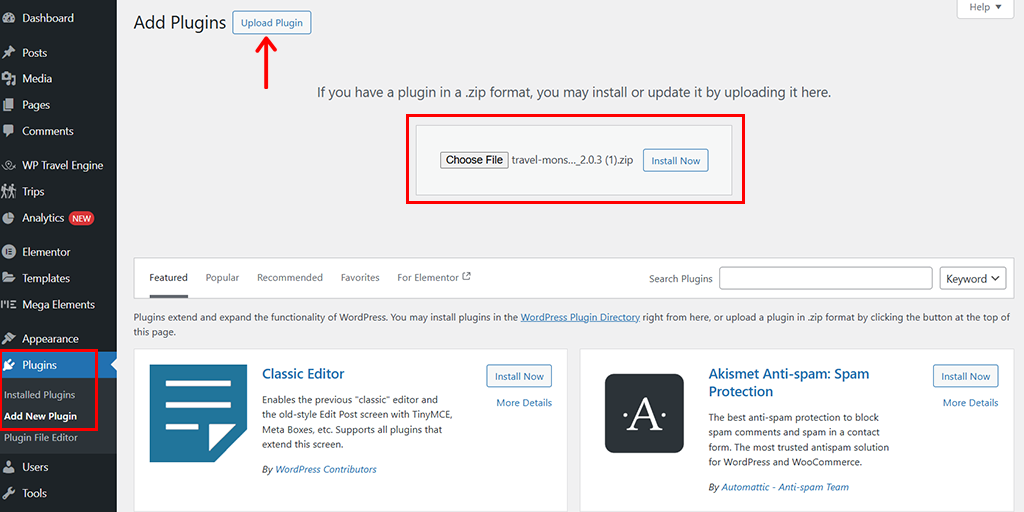This screenshot has width=1024, height=512.
Task: Install the uploaded travel-monster zip file
Action: coord(675,160)
